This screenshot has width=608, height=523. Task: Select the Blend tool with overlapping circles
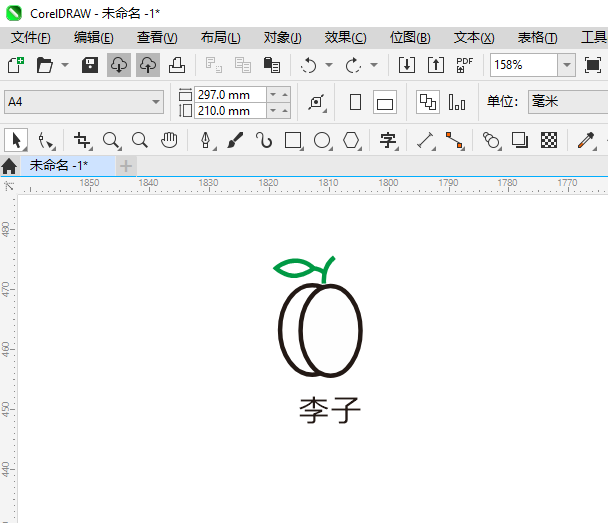(491, 140)
